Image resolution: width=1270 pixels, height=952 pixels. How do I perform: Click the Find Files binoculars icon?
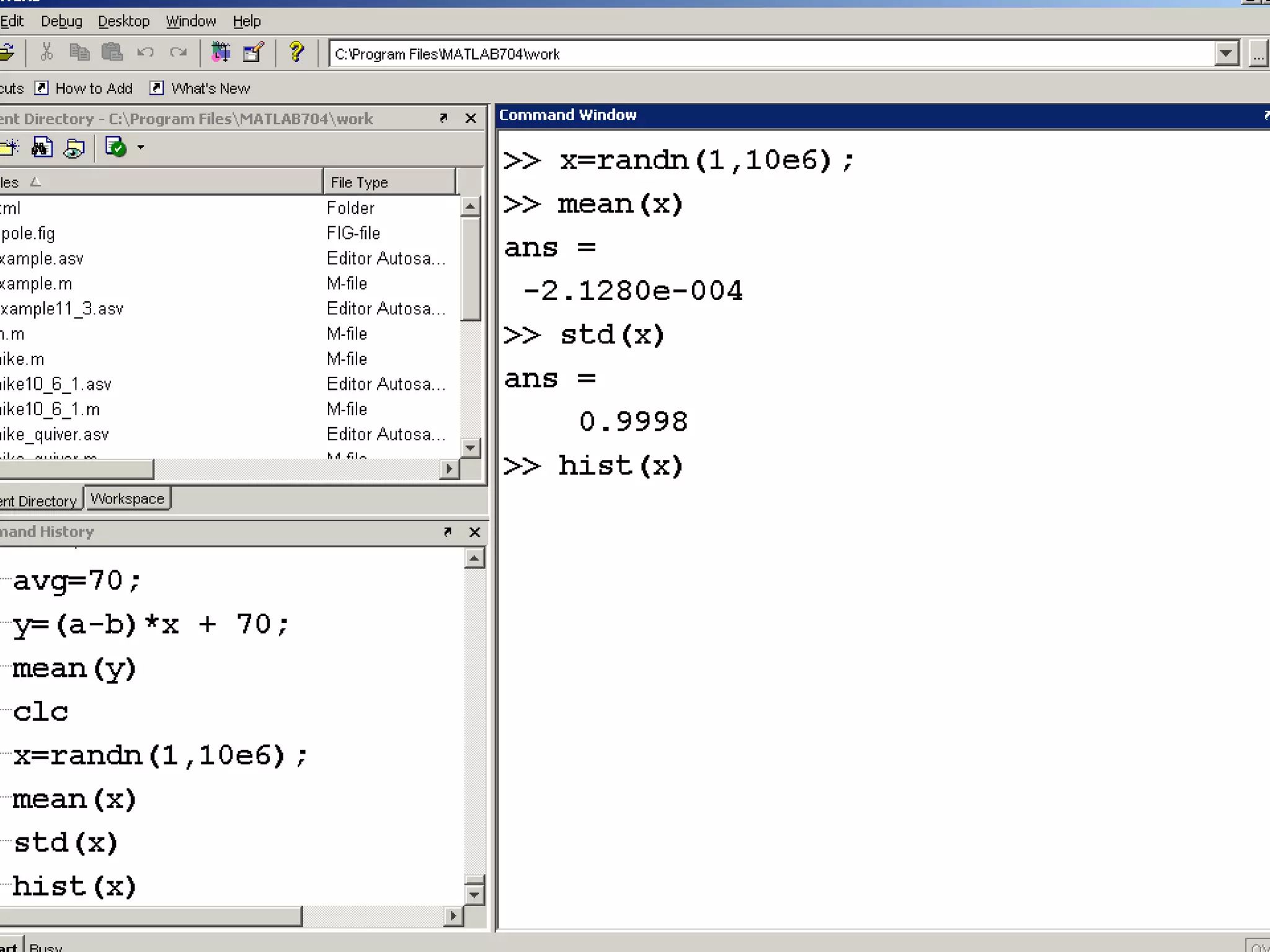tap(42, 148)
